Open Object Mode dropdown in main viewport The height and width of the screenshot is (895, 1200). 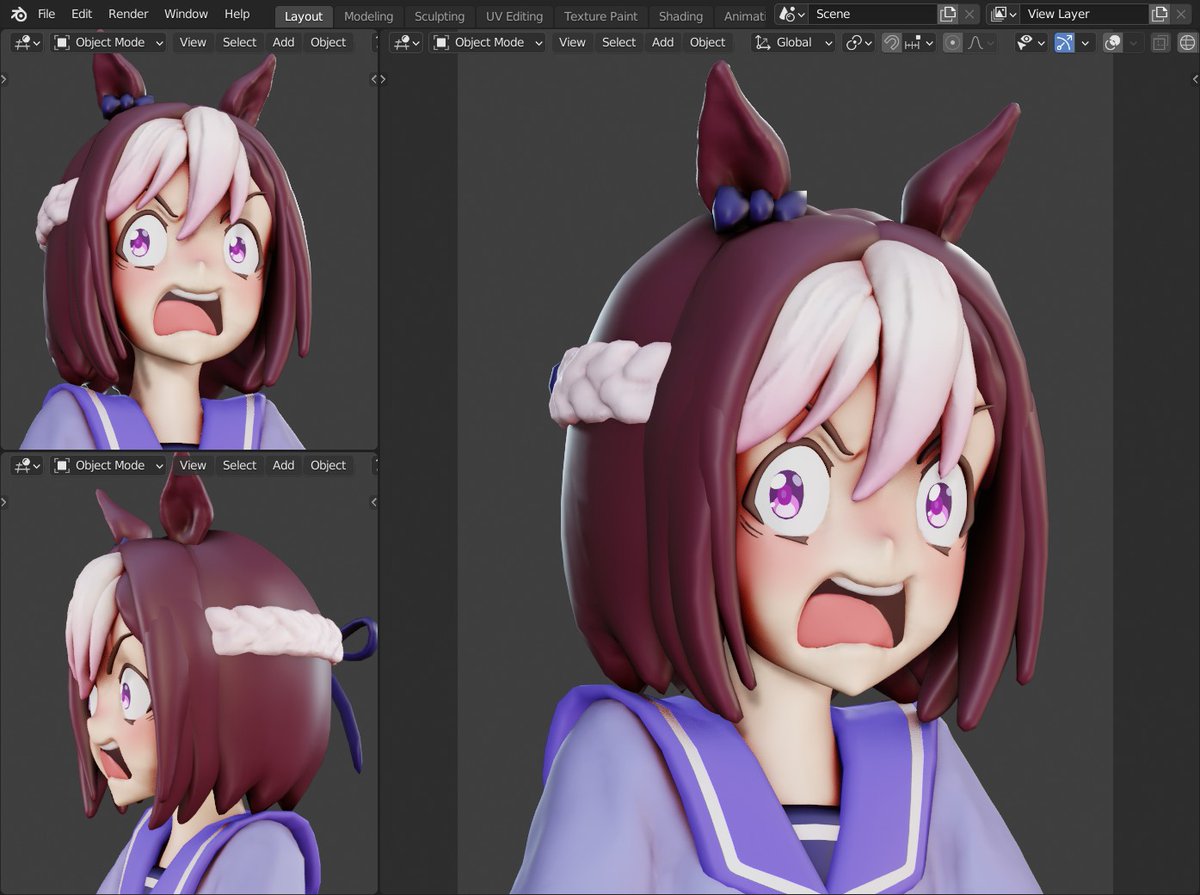[x=488, y=42]
